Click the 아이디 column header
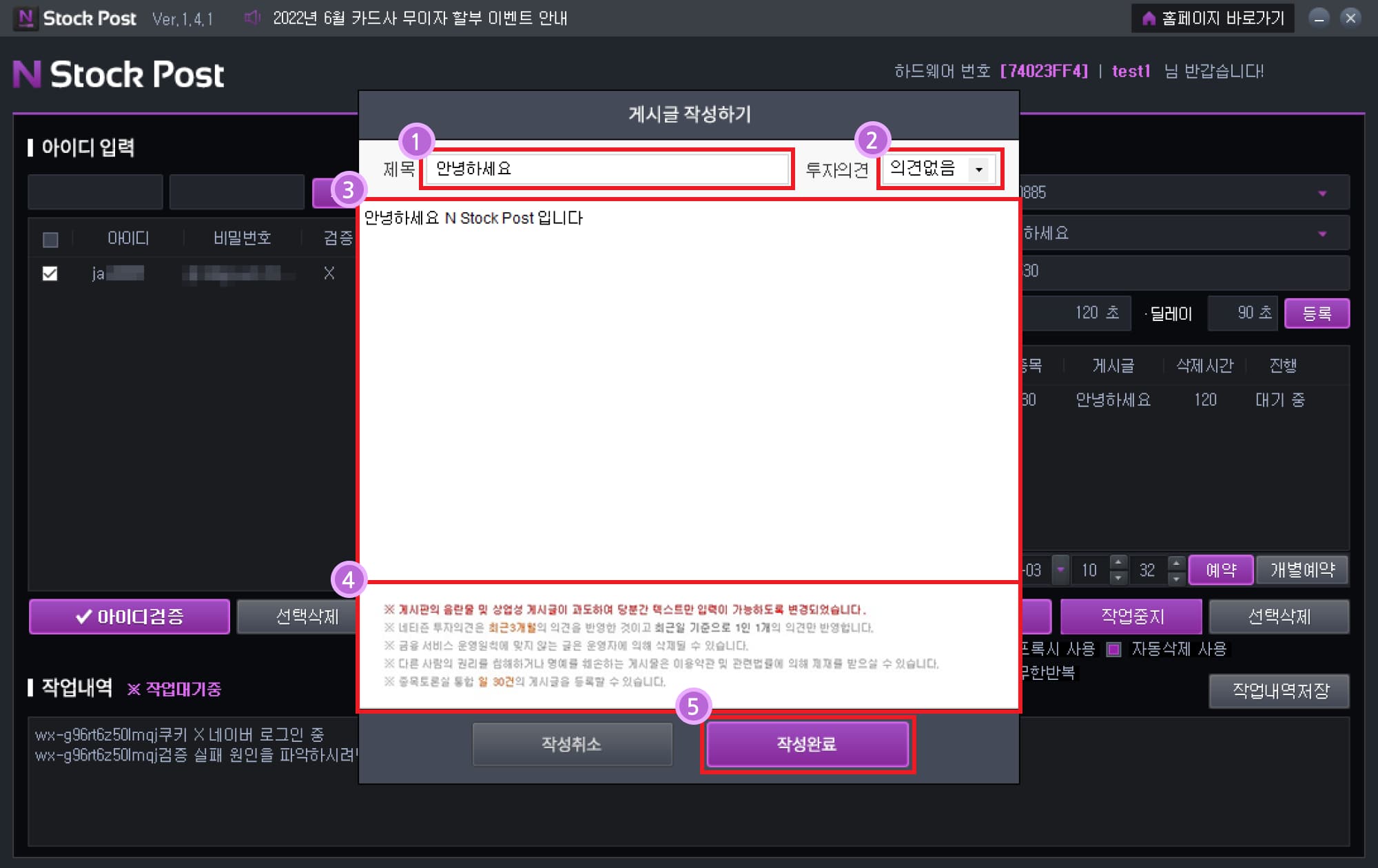 (128, 238)
